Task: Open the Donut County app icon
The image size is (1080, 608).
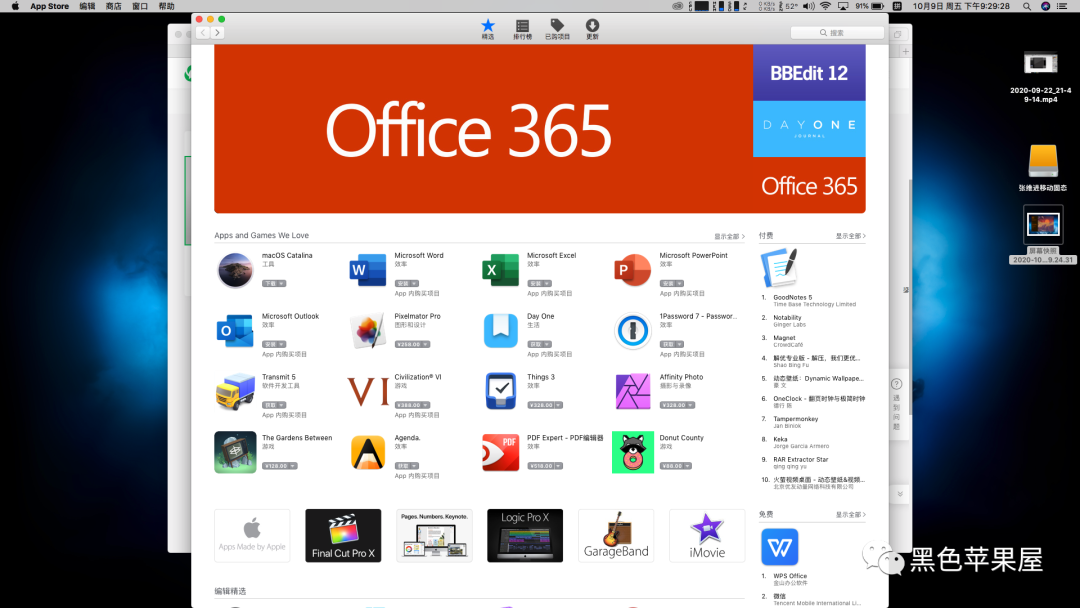Action: (x=632, y=452)
